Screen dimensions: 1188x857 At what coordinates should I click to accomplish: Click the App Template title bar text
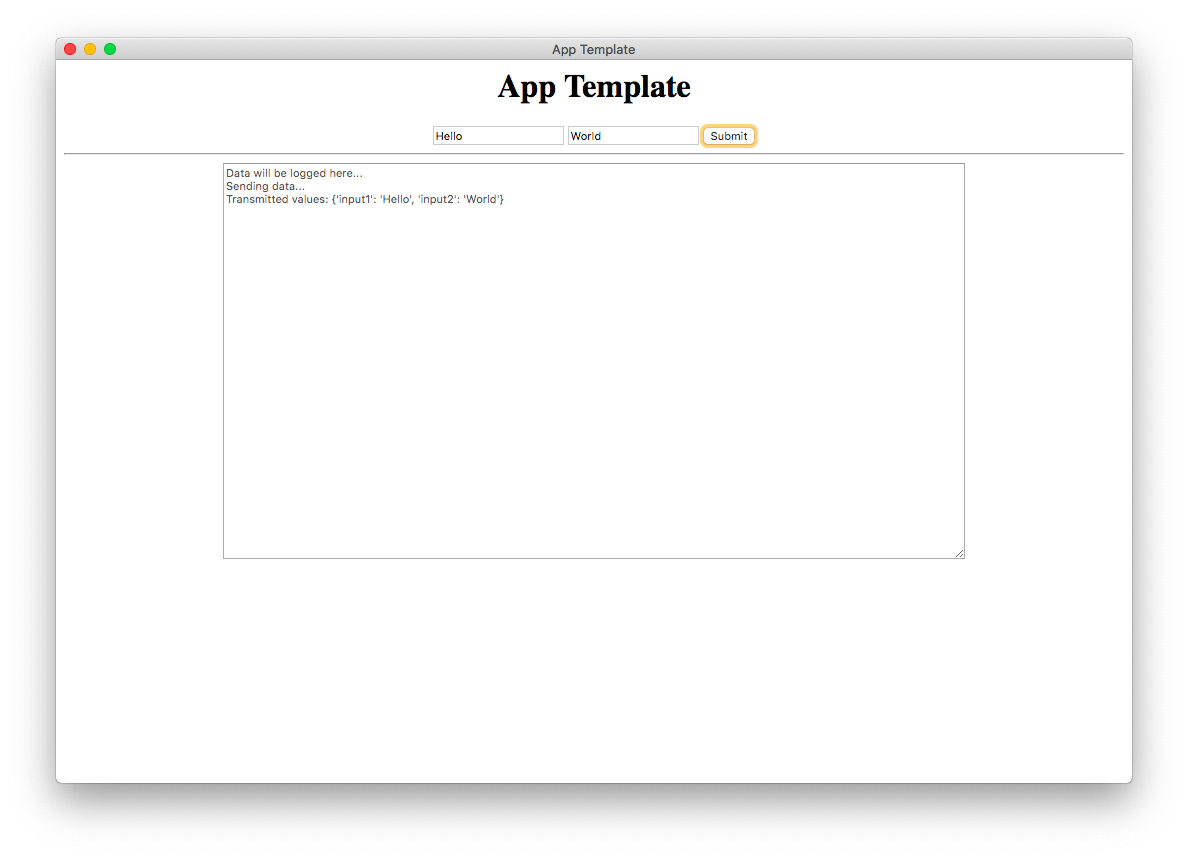click(593, 49)
